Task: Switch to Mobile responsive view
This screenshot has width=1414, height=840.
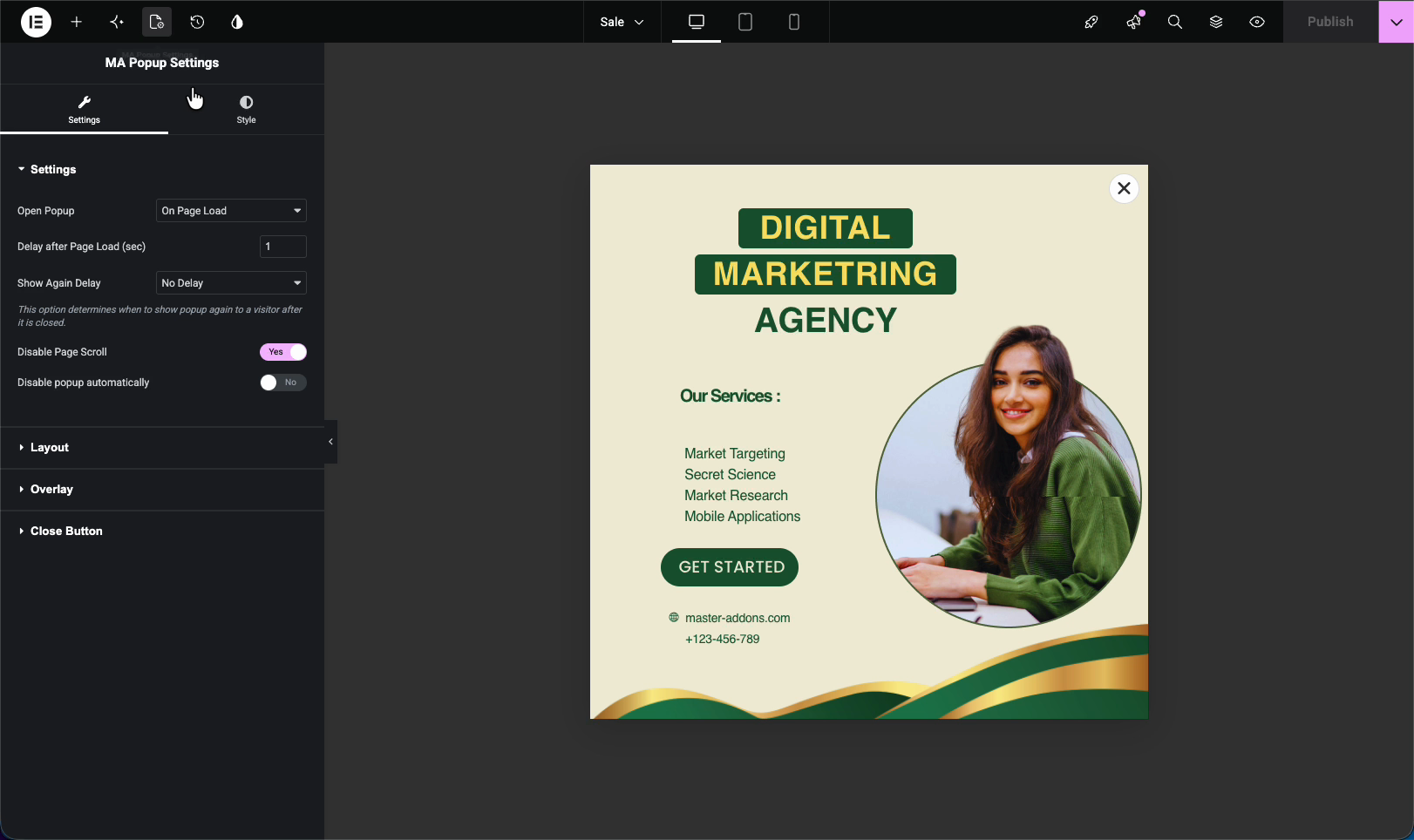Action: (x=794, y=22)
